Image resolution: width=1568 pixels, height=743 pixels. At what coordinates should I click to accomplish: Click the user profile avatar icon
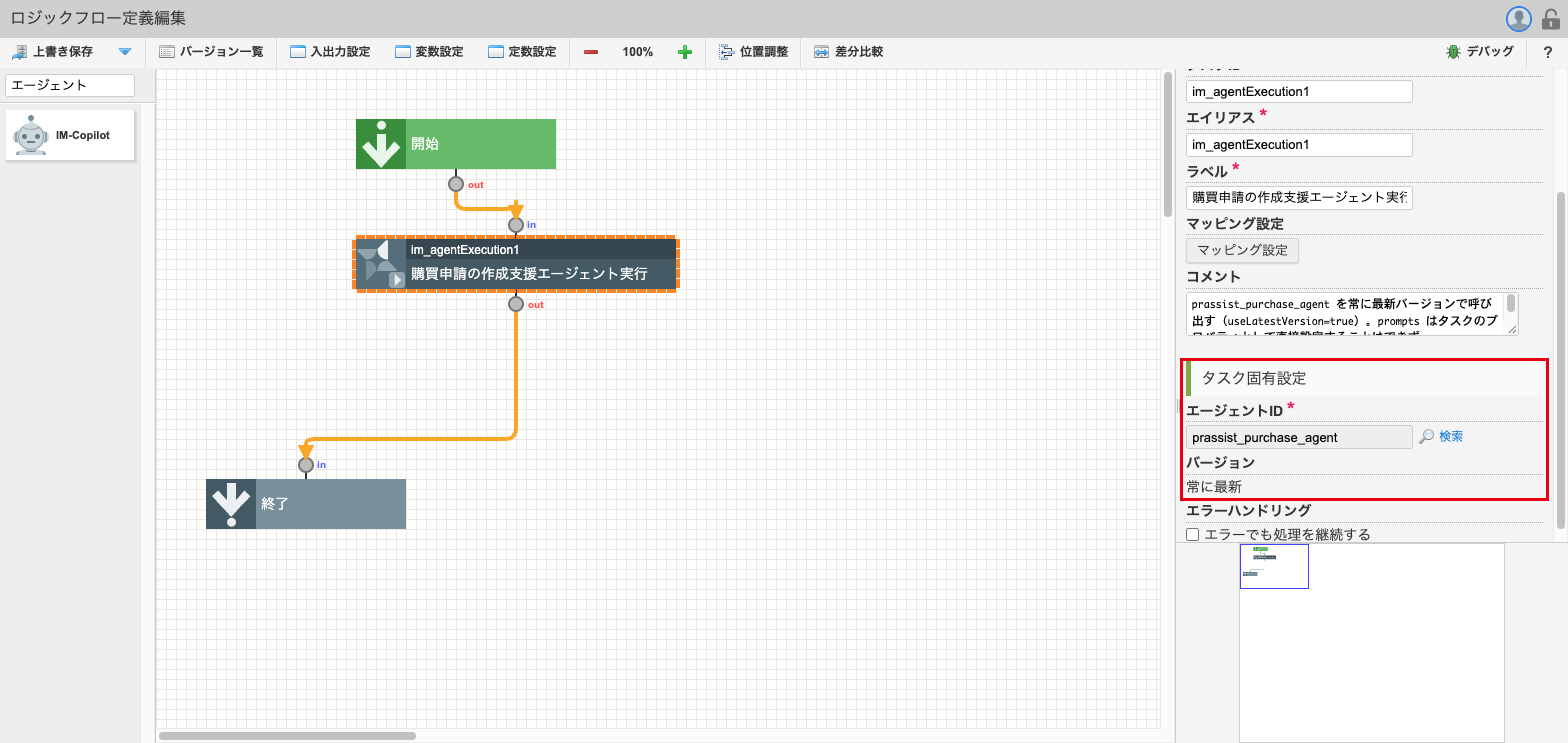click(x=1519, y=18)
